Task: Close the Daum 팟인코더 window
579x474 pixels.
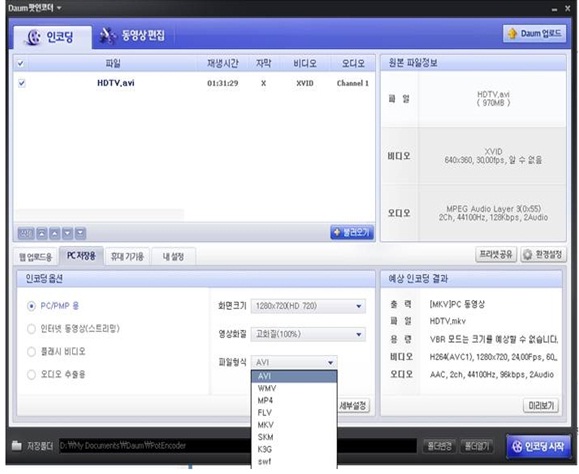Action: pyautogui.click(x=568, y=8)
